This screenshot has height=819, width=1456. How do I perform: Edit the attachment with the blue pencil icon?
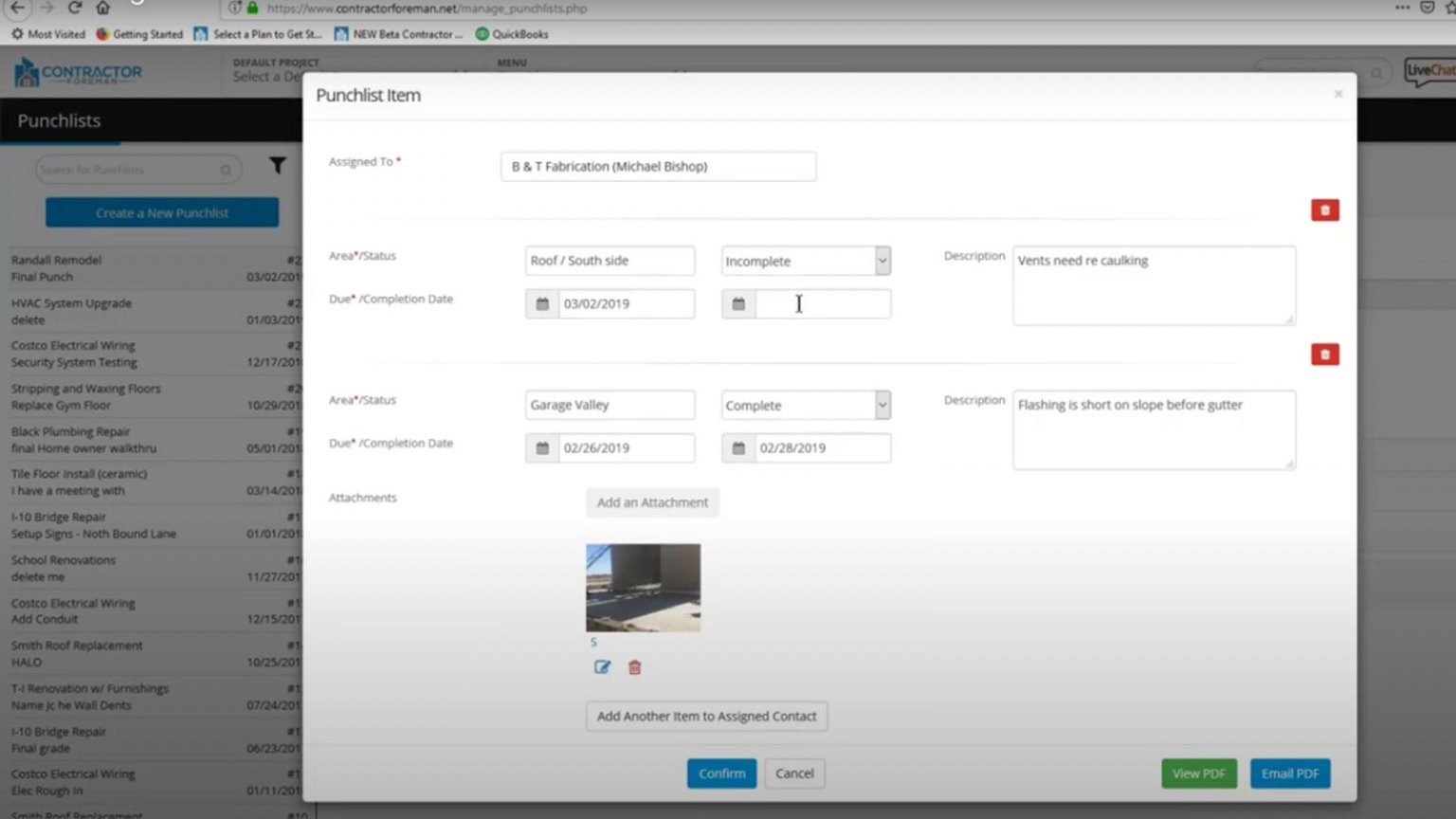coord(602,667)
